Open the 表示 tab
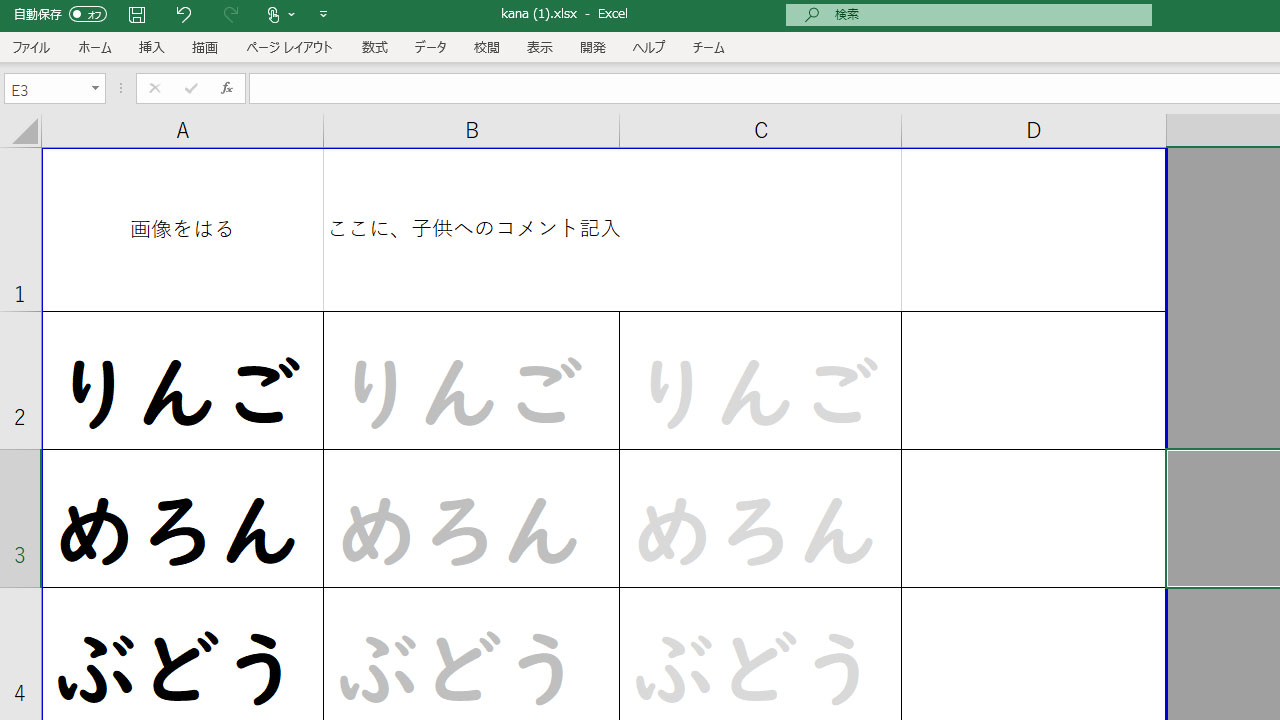The image size is (1280, 720). tap(540, 47)
